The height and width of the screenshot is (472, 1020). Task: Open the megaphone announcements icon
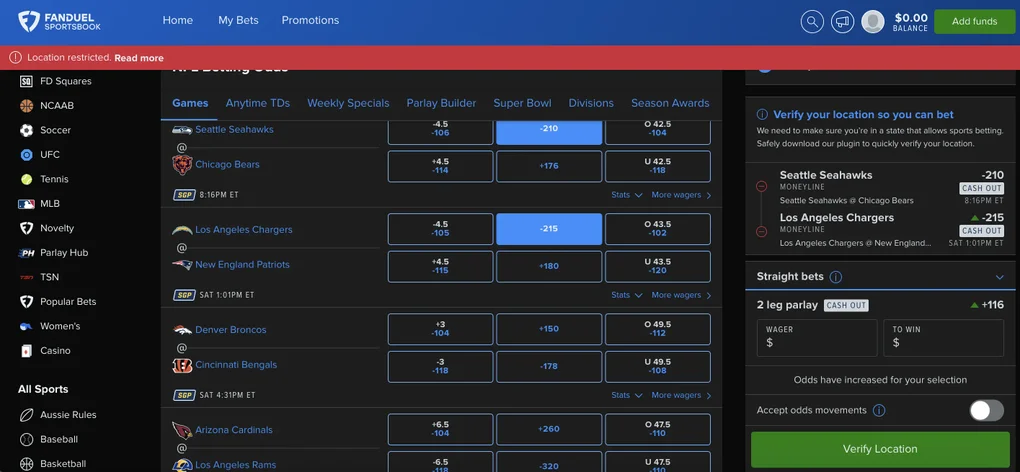[x=842, y=21]
